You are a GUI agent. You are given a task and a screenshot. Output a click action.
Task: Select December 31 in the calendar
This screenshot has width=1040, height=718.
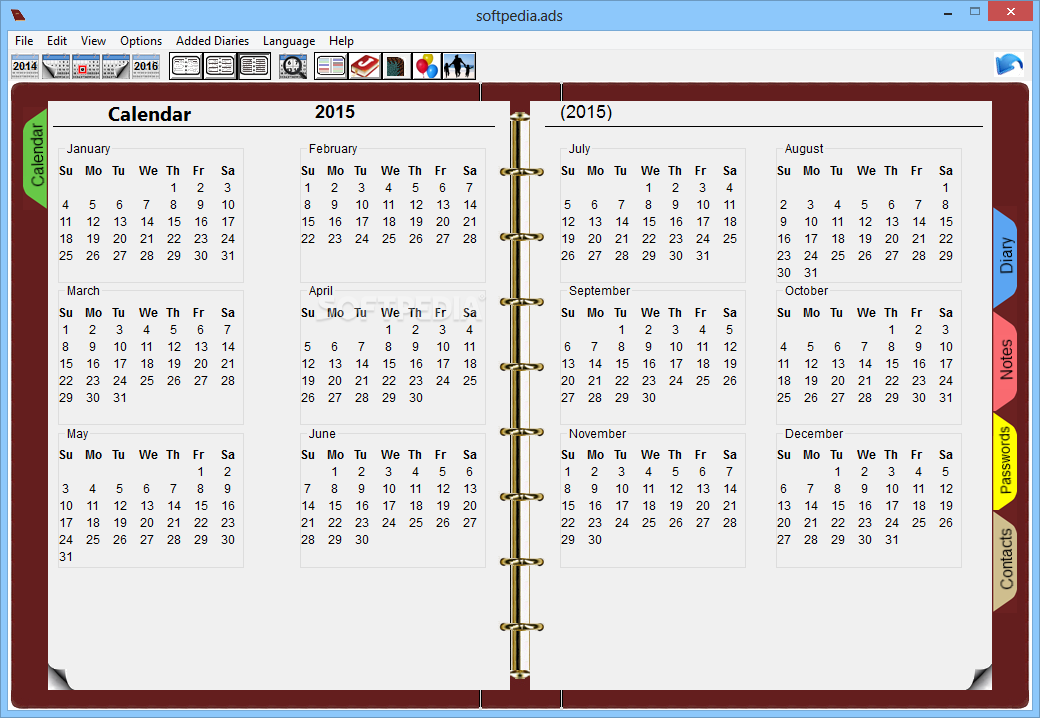(x=891, y=540)
